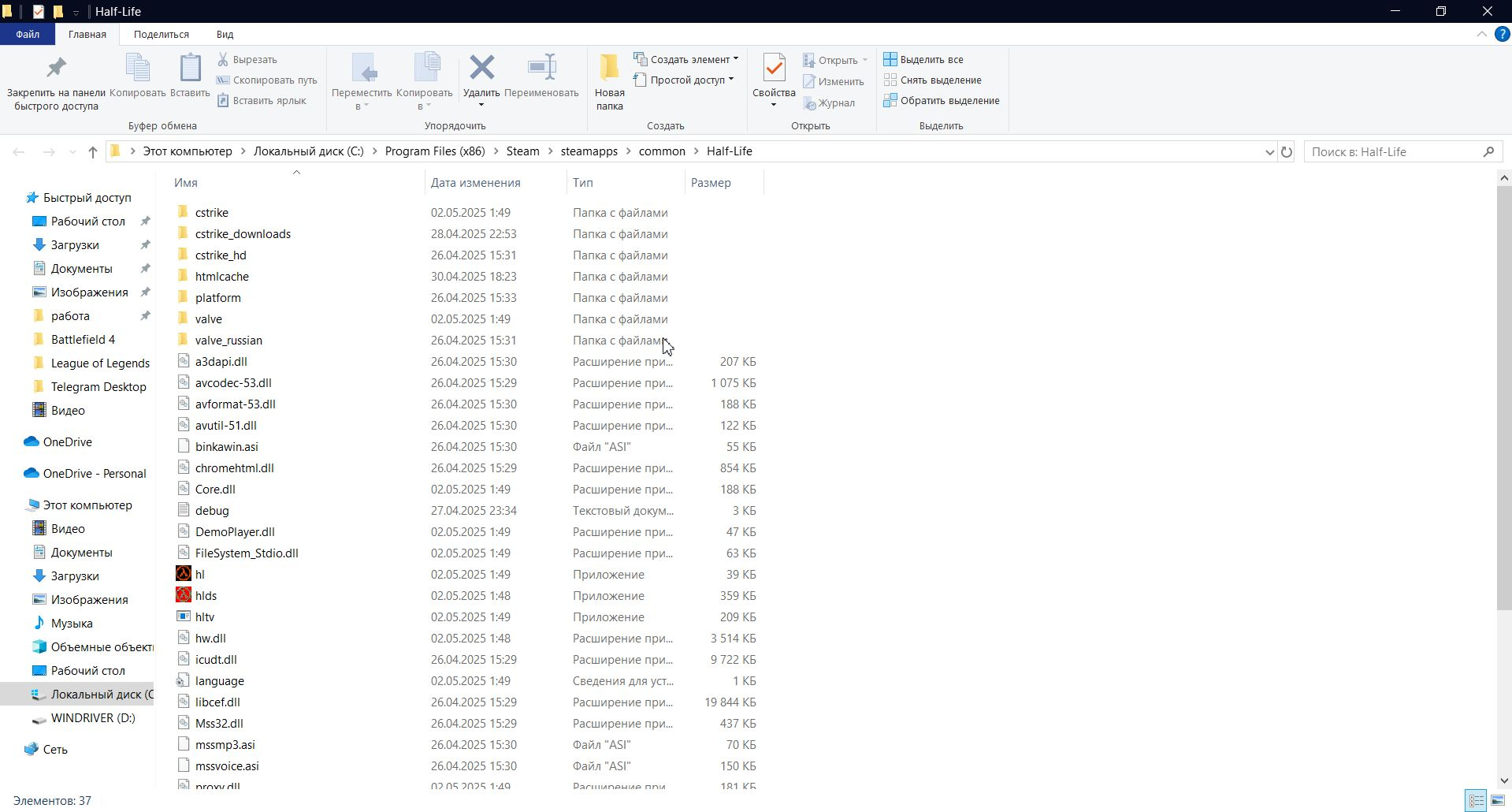This screenshot has width=1512, height=812.
Task: Switch to large icons view toggle
Action: [1497, 800]
